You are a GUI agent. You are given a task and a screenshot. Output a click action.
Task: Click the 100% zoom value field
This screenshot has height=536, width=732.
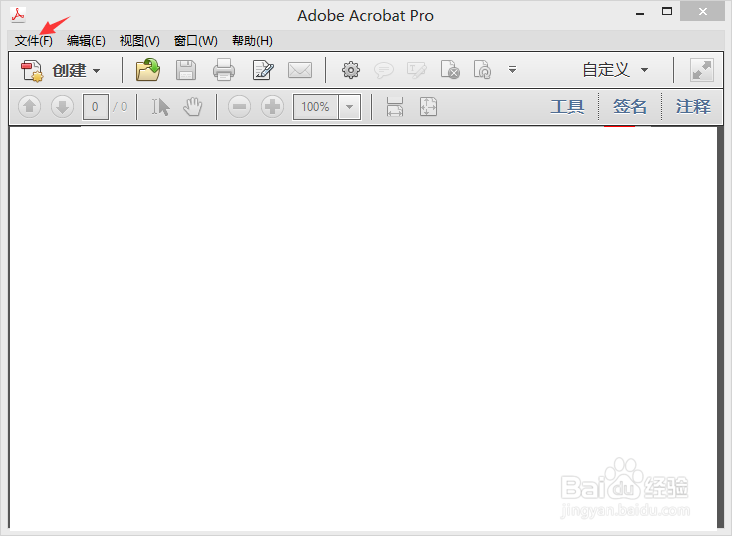(316, 107)
